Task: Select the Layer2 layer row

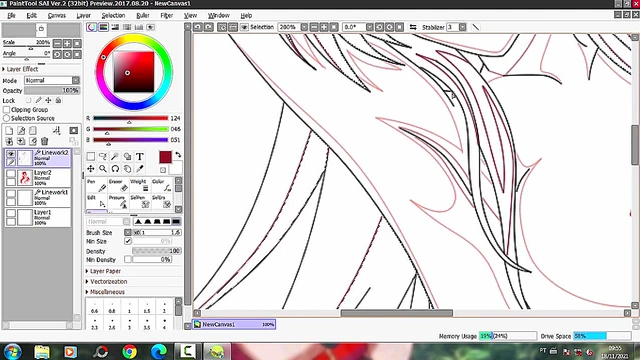Action: [38, 178]
